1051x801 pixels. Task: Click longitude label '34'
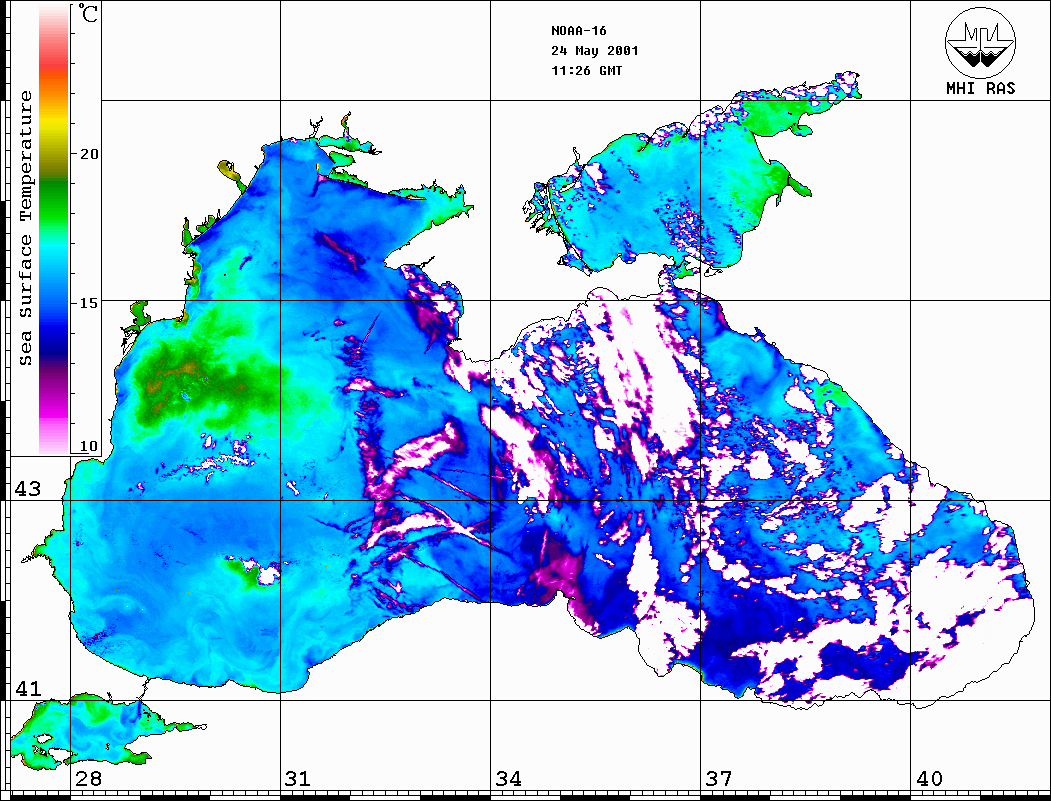click(x=509, y=778)
